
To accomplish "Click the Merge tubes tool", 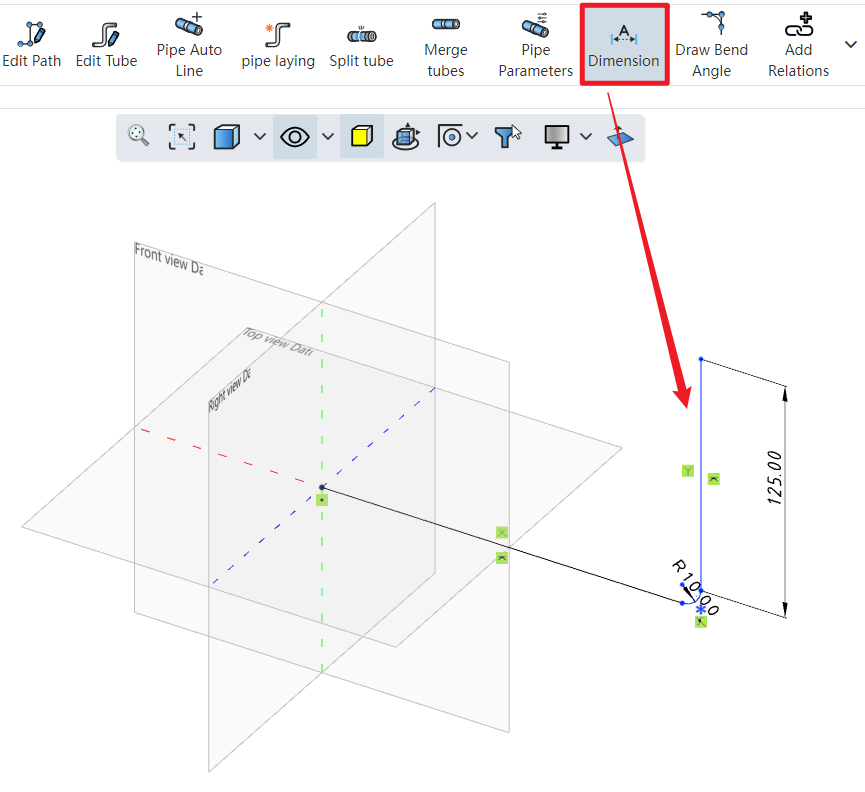I will click(445, 45).
